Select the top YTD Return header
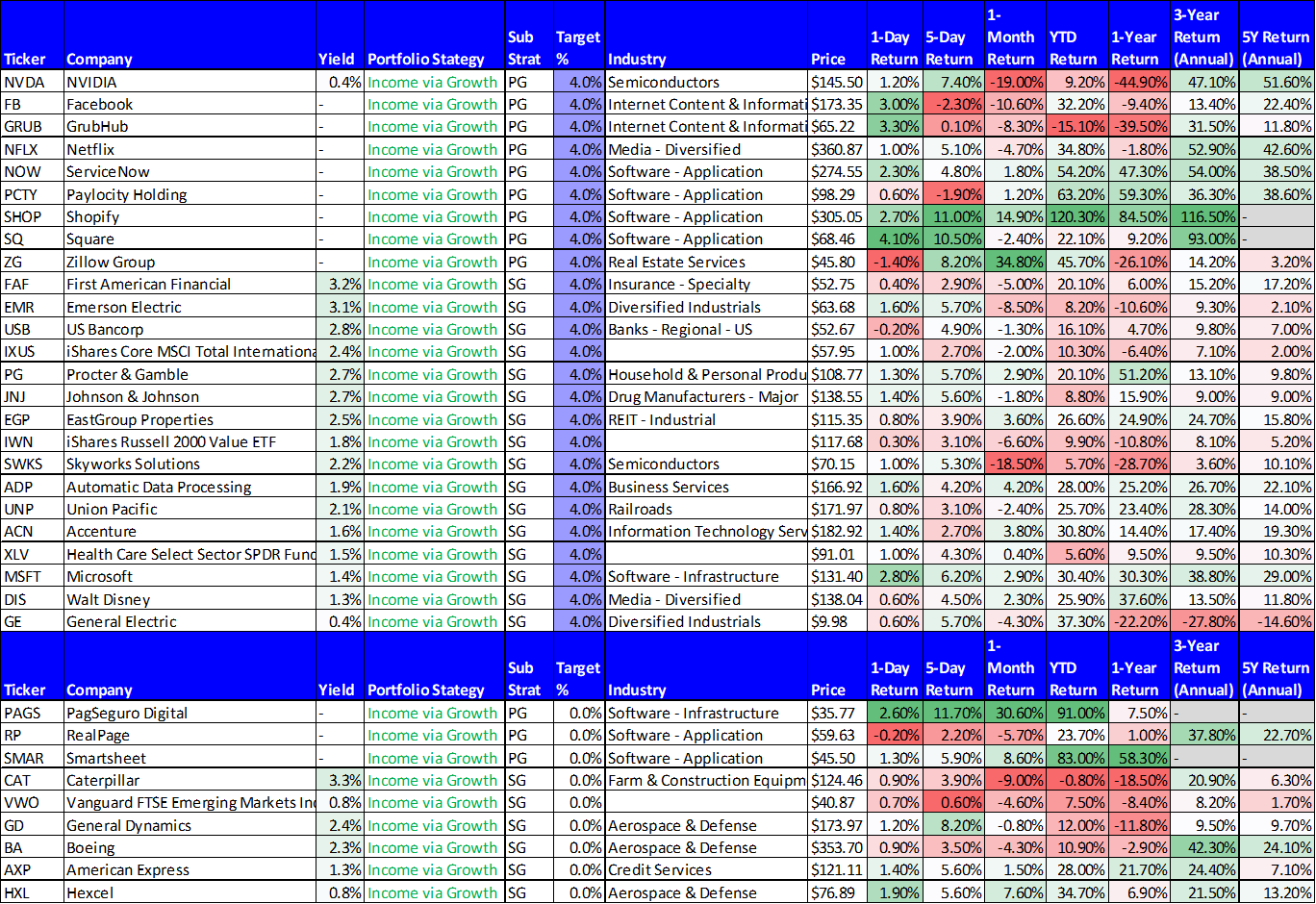The width and height of the screenshot is (1316, 904). [1077, 36]
